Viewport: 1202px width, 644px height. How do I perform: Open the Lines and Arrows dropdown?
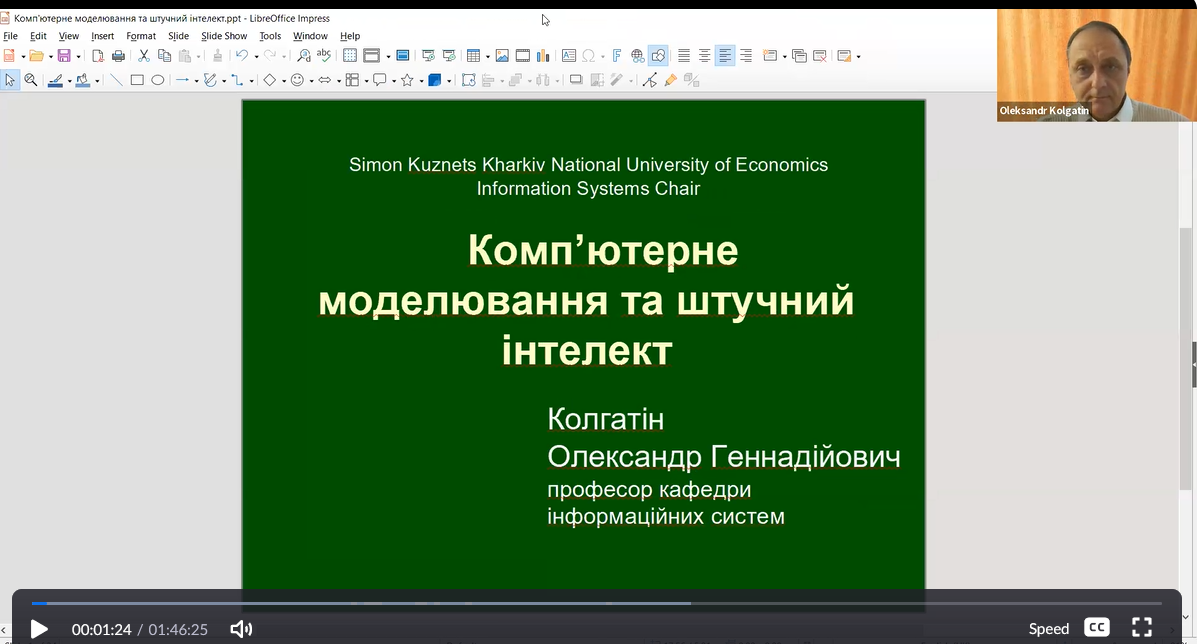(196, 81)
